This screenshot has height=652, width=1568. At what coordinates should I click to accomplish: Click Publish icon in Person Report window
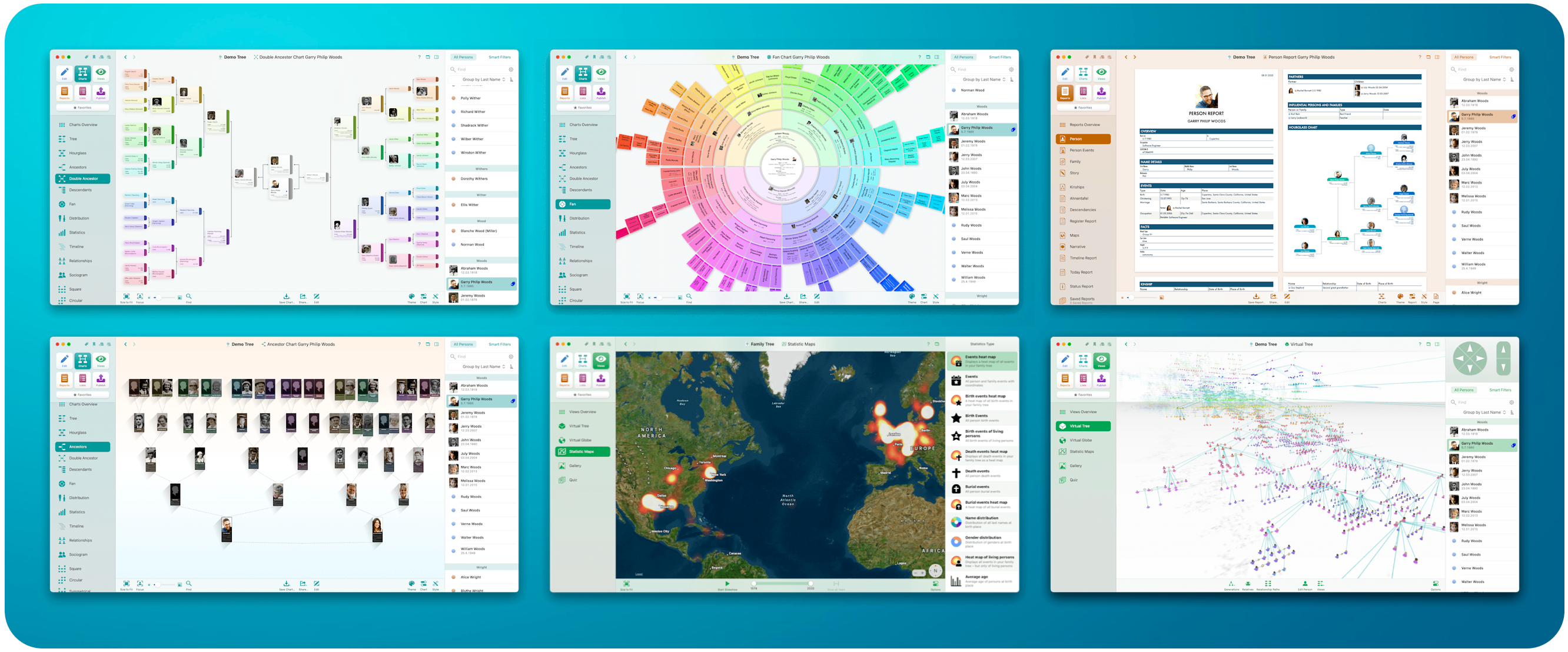pos(1101,92)
